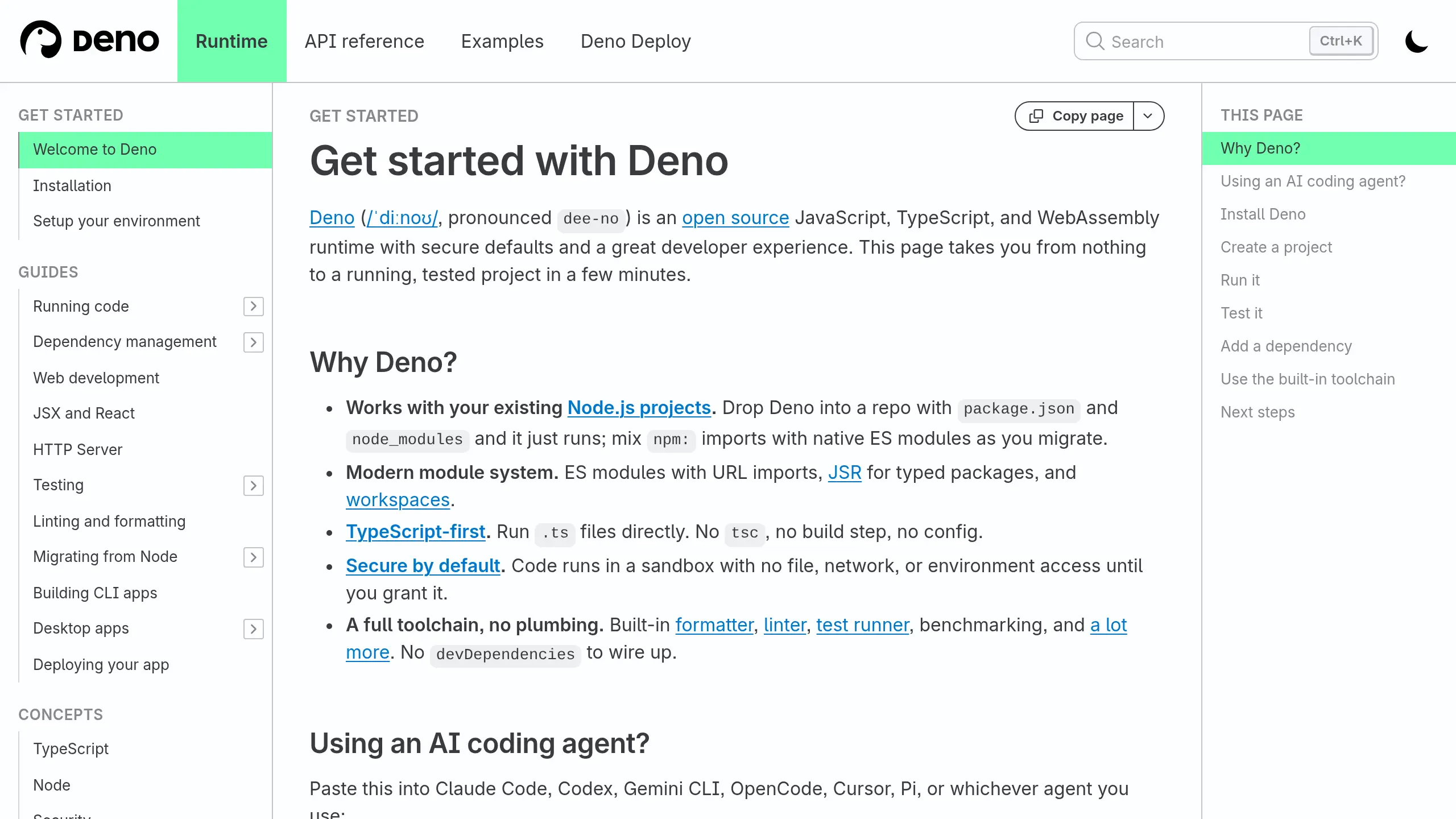Jump to Create a project section
The width and height of the screenshot is (1456, 819).
pyautogui.click(x=1276, y=247)
